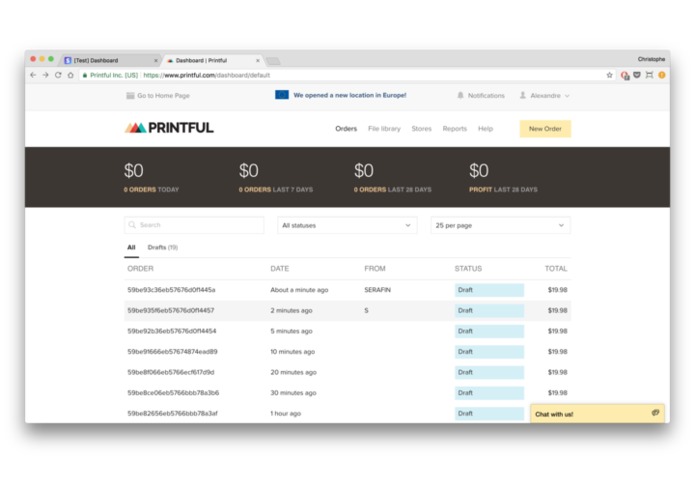Open order 59be8f066eb5766ecf617d9d

point(171,373)
